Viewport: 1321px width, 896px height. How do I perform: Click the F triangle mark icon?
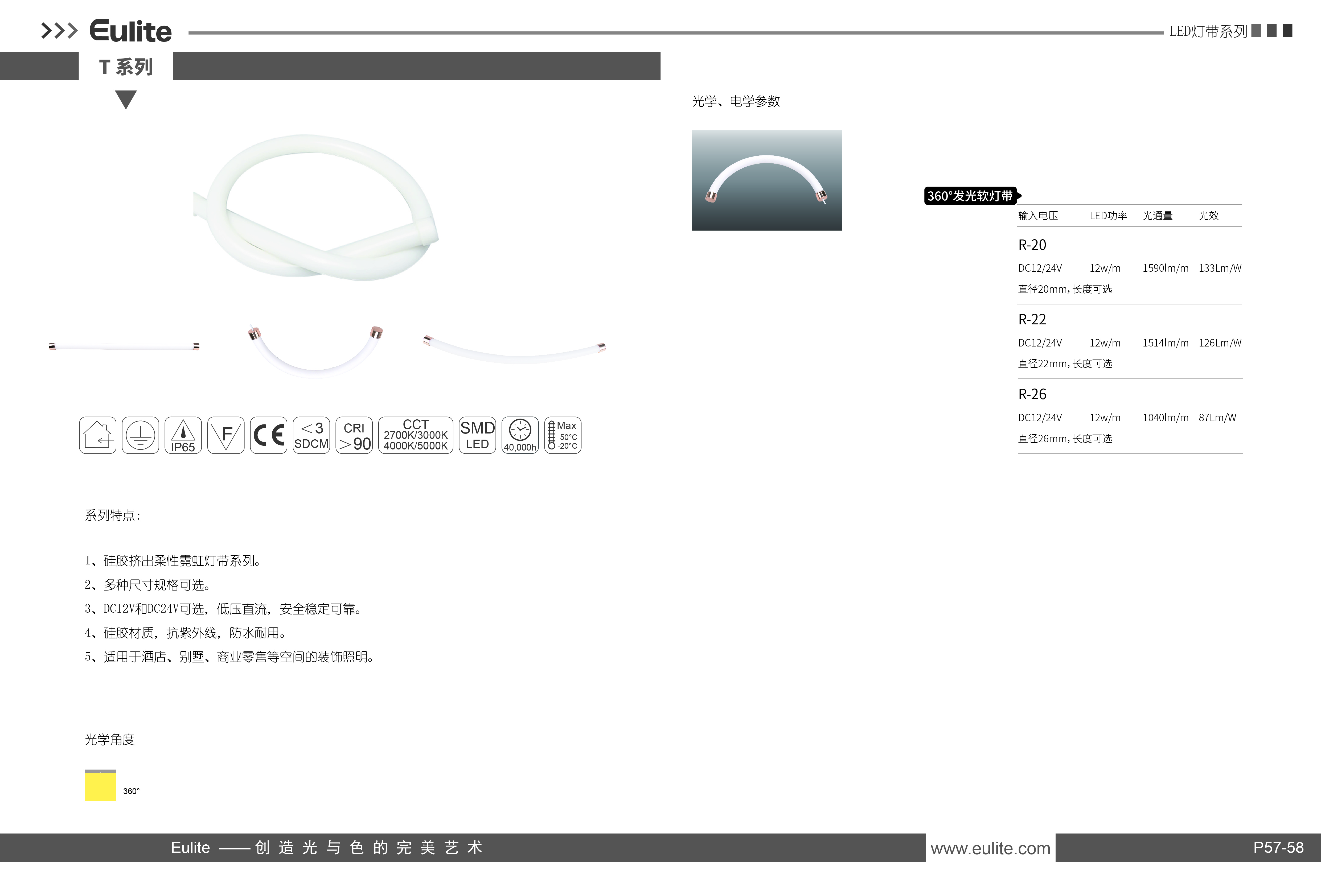tap(226, 435)
